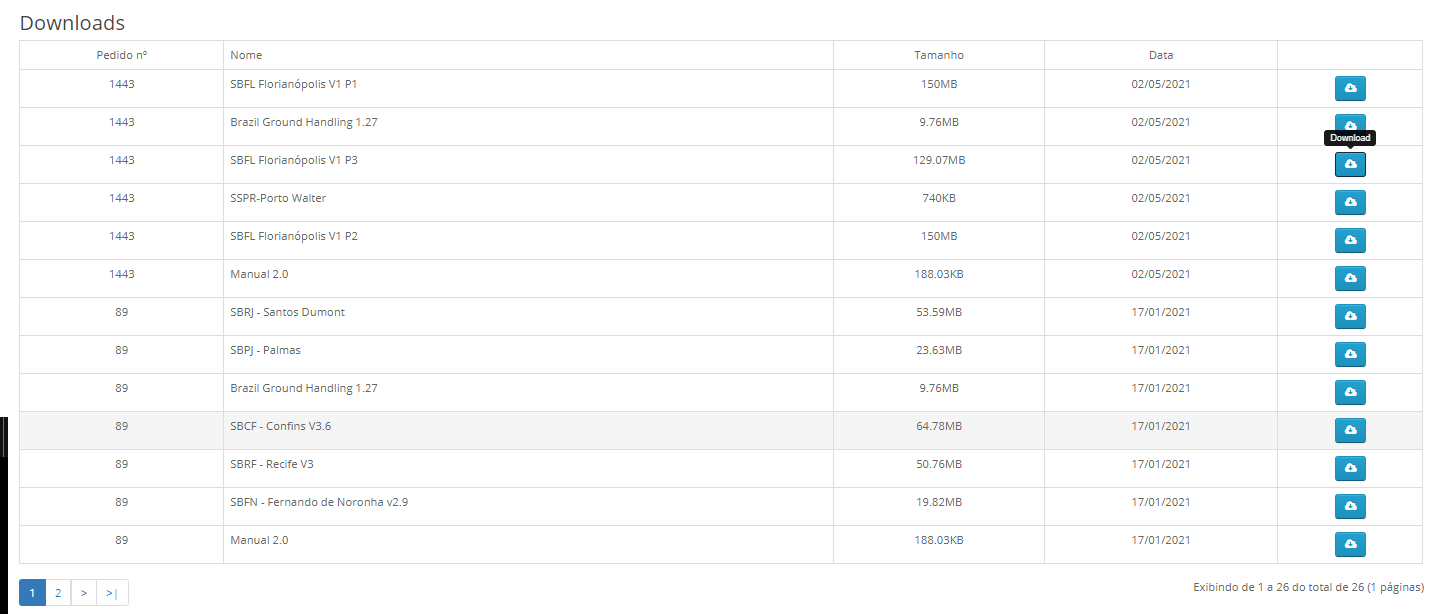
Task: Download SBFL Florianópolis V1 P3 file
Action: point(1350,164)
